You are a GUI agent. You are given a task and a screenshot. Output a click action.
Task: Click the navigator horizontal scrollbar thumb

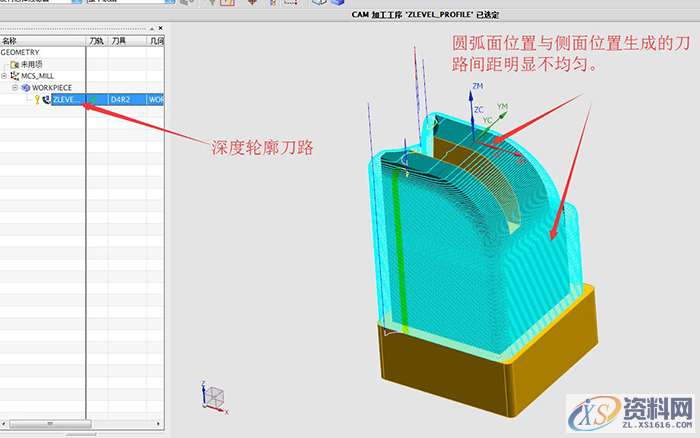point(50,424)
